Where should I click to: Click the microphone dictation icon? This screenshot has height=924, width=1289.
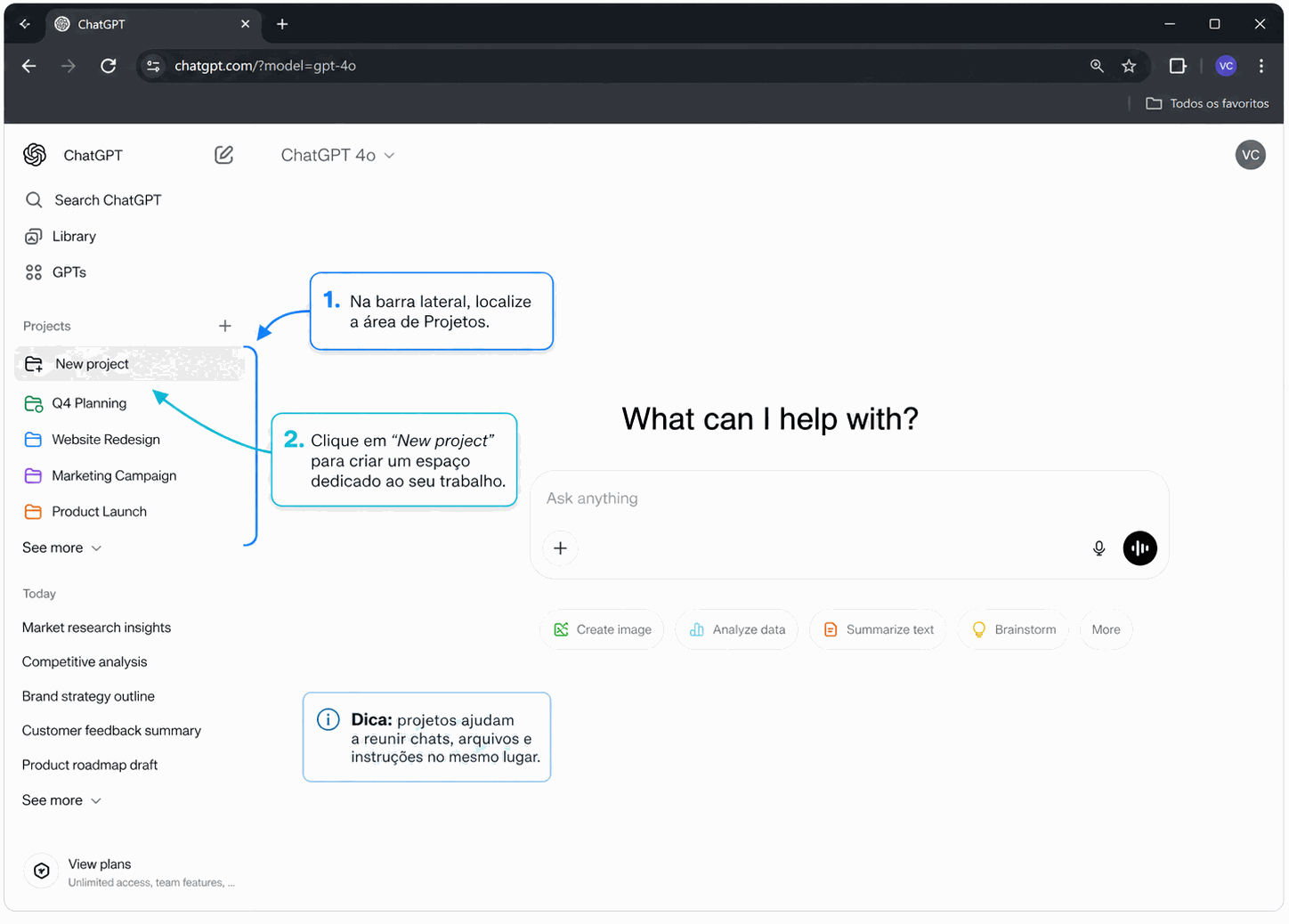1098,548
